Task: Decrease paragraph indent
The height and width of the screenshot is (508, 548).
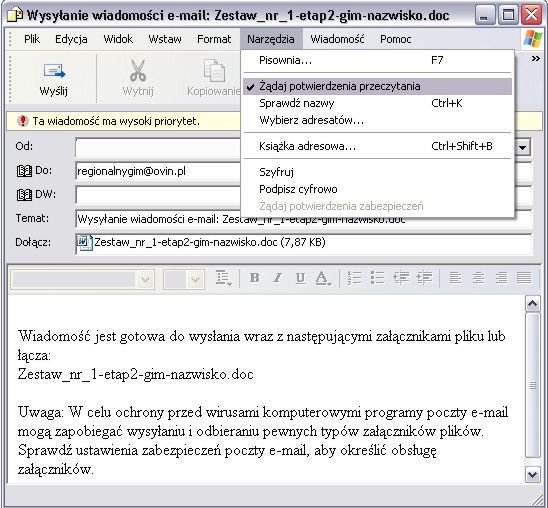Action: [x=401, y=278]
